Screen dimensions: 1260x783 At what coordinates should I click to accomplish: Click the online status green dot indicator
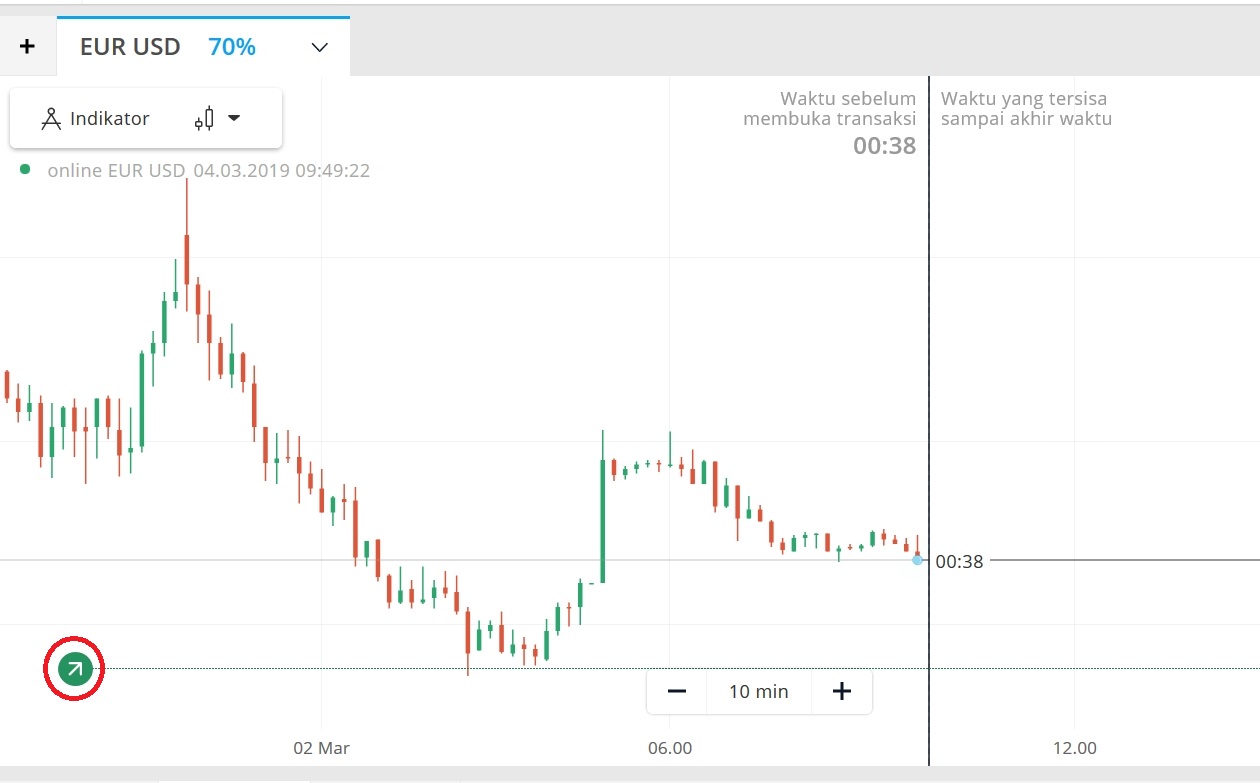pos(25,170)
